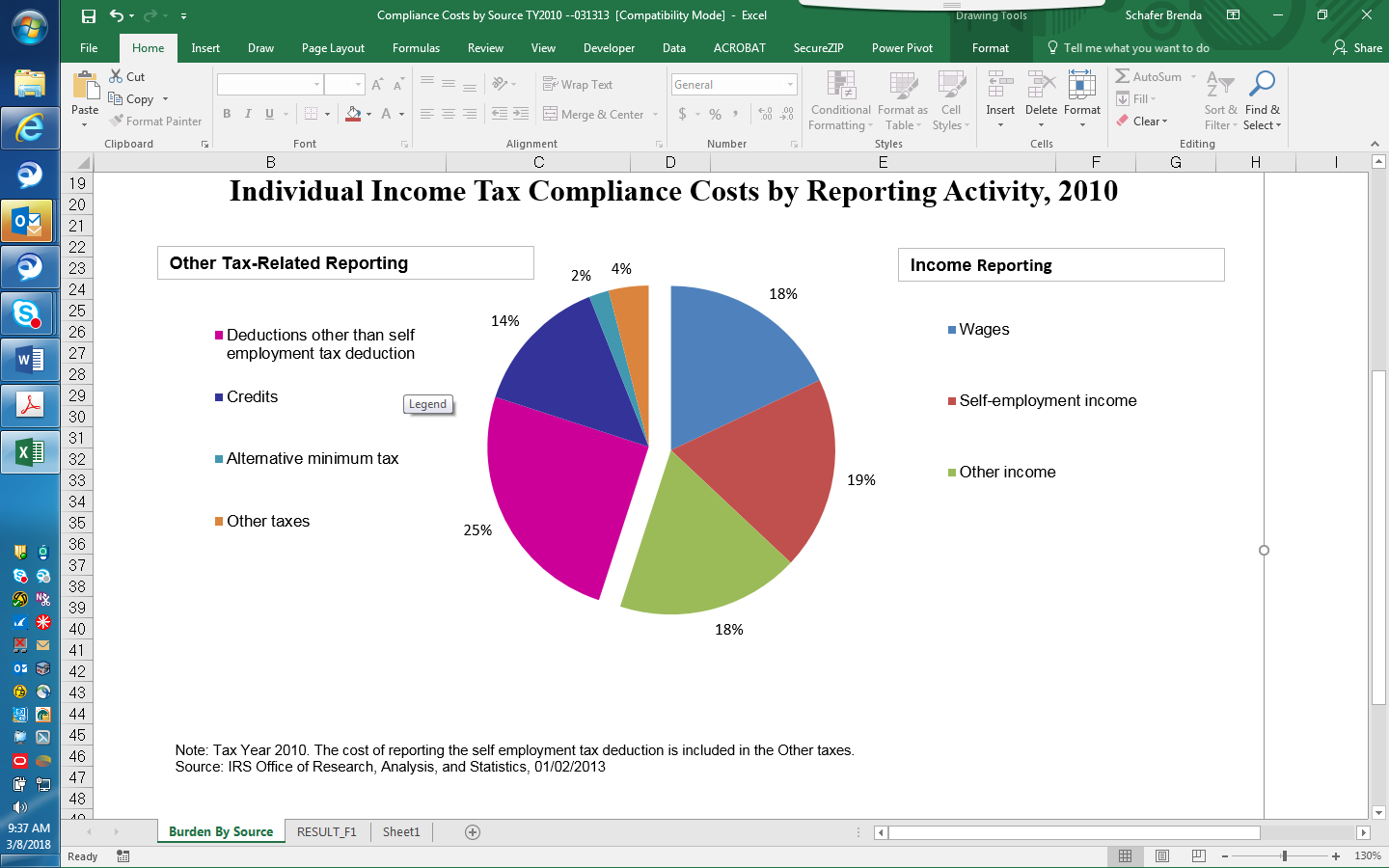Click the Save icon in title bar
This screenshot has height=868, width=1389.
coord(89,15)
